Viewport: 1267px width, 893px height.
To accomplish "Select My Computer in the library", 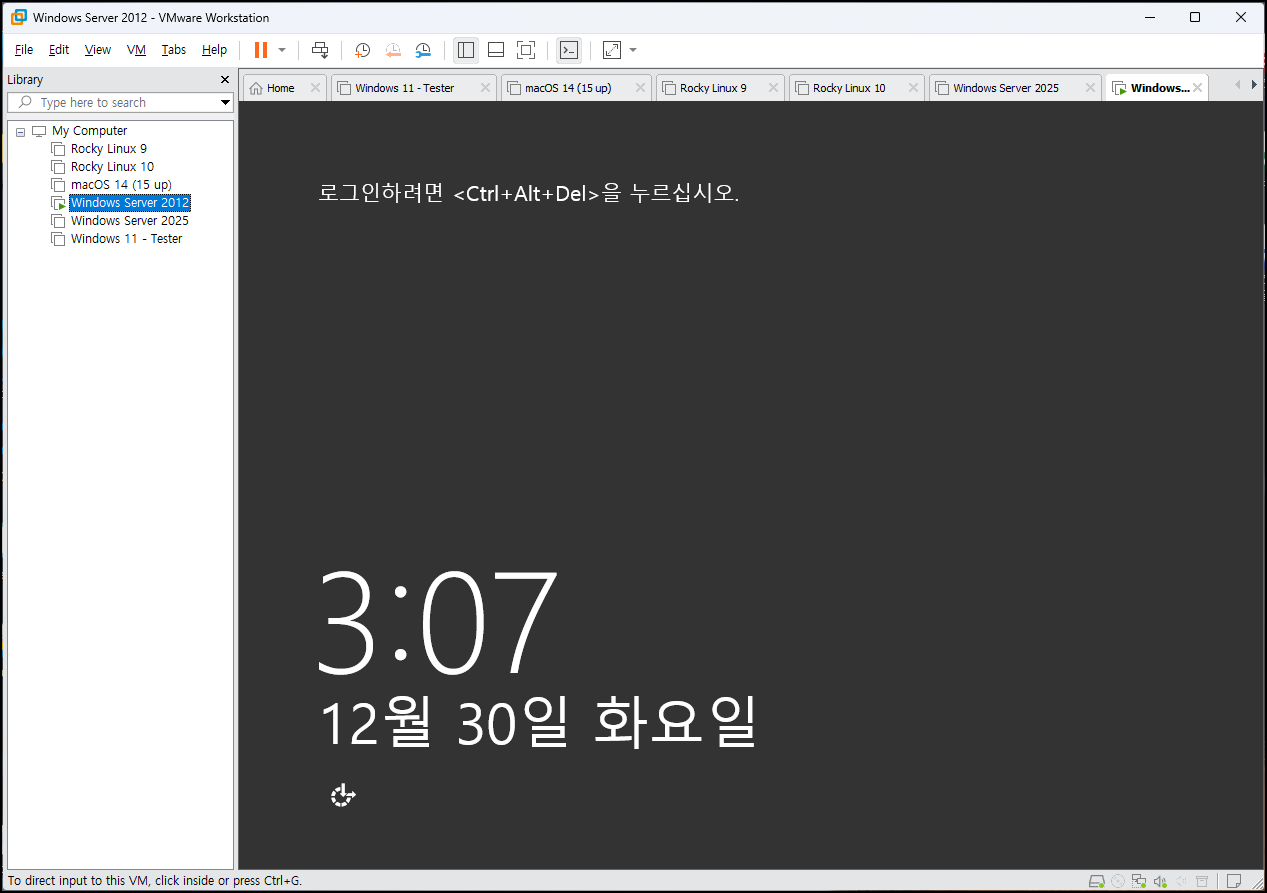I will point(89,130).
